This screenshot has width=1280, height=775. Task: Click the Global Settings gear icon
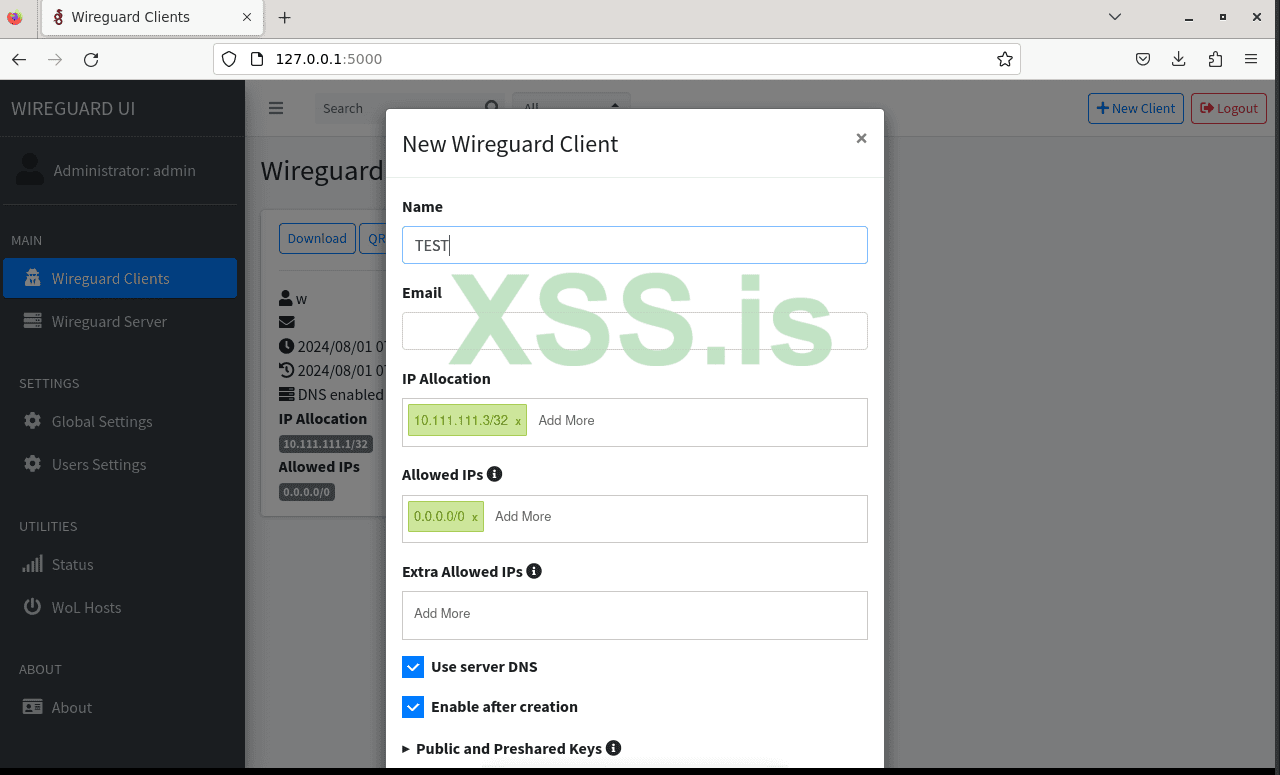pos(33,421)
